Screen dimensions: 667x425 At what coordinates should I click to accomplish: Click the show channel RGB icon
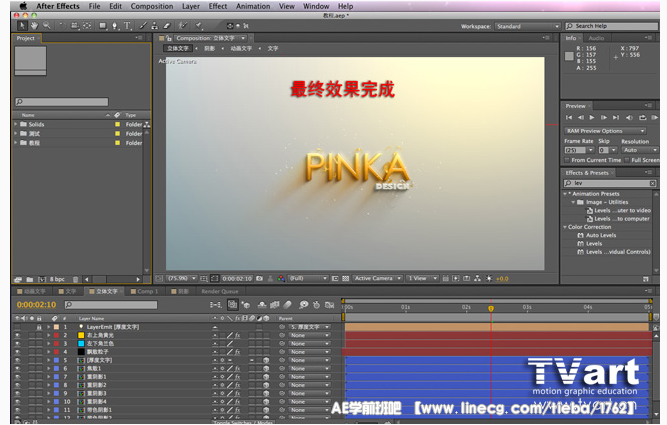tap(281, 279)
